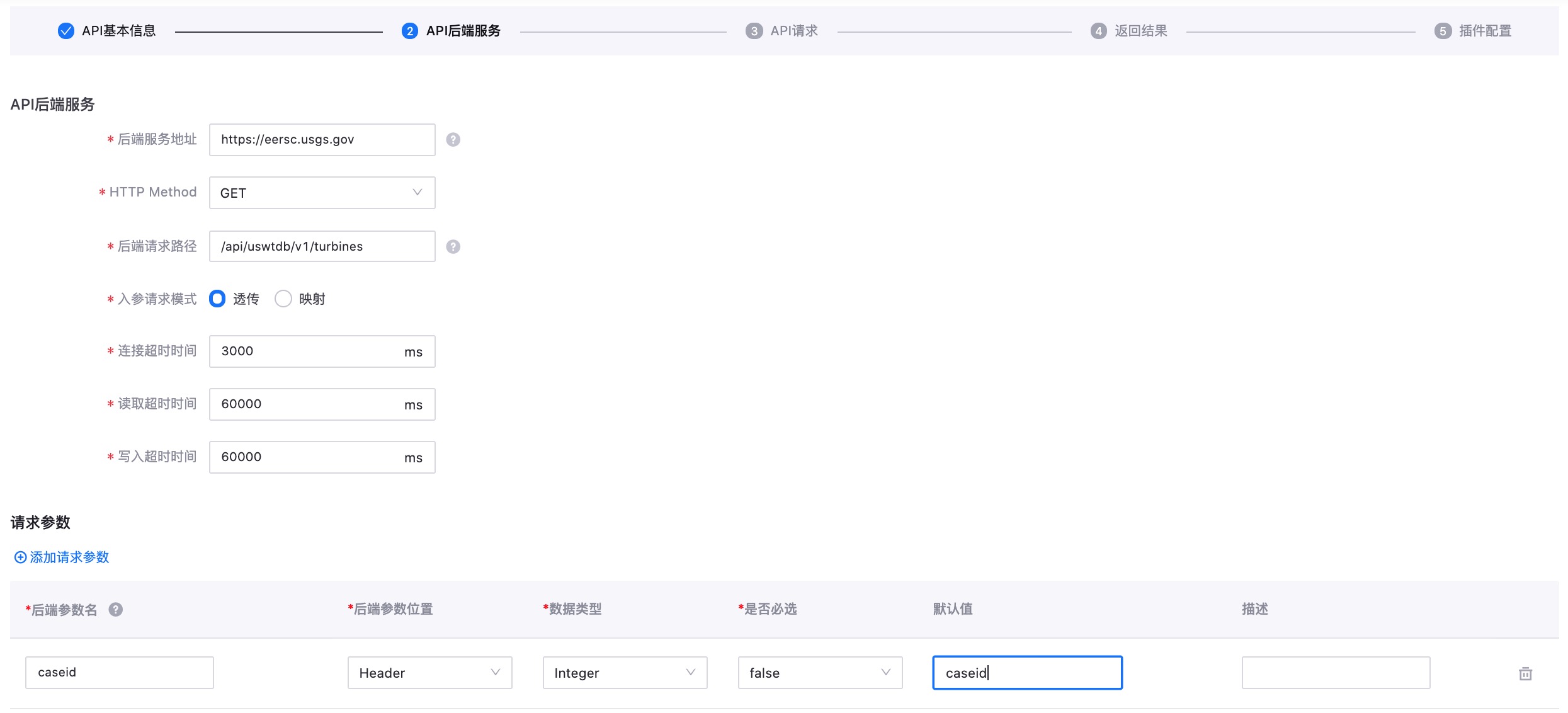
Task: Delete the caseid parameter row via trash icon
Action: click(x=1525, y=673)
